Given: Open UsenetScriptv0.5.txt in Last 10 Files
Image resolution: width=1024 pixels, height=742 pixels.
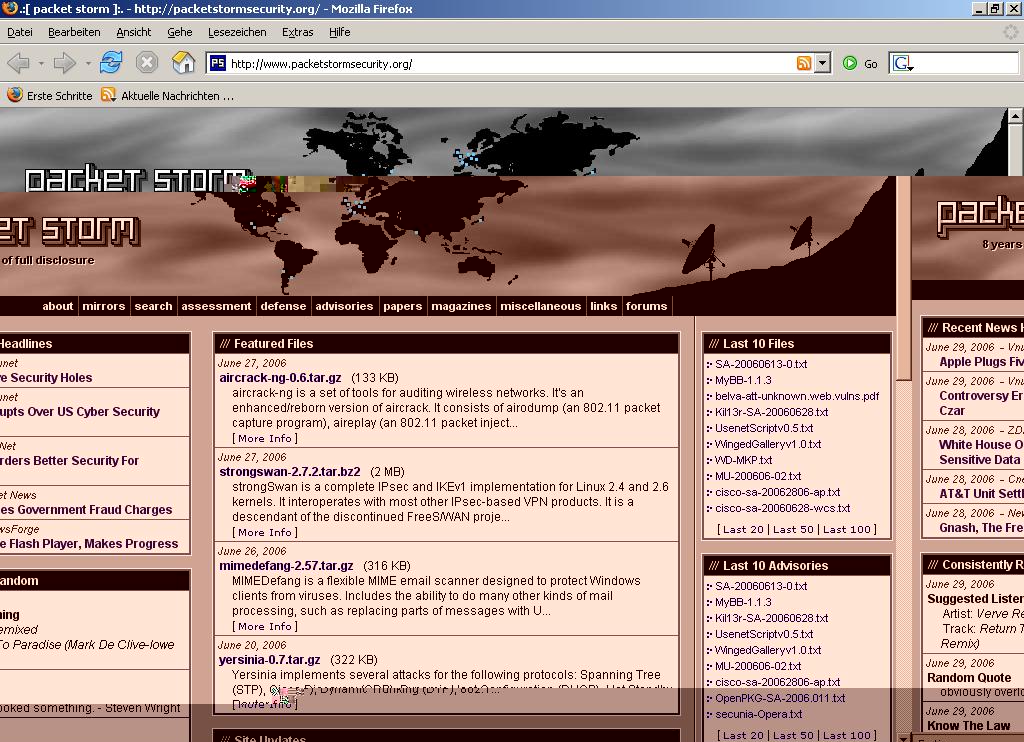Looking at the screenshot, I should click(764, 428).
